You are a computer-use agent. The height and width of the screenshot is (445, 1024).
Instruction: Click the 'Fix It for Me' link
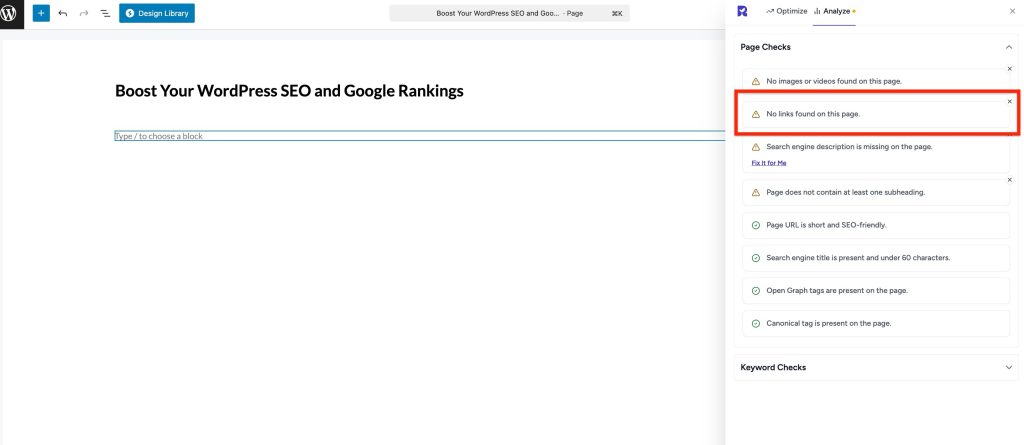(769, 162)
